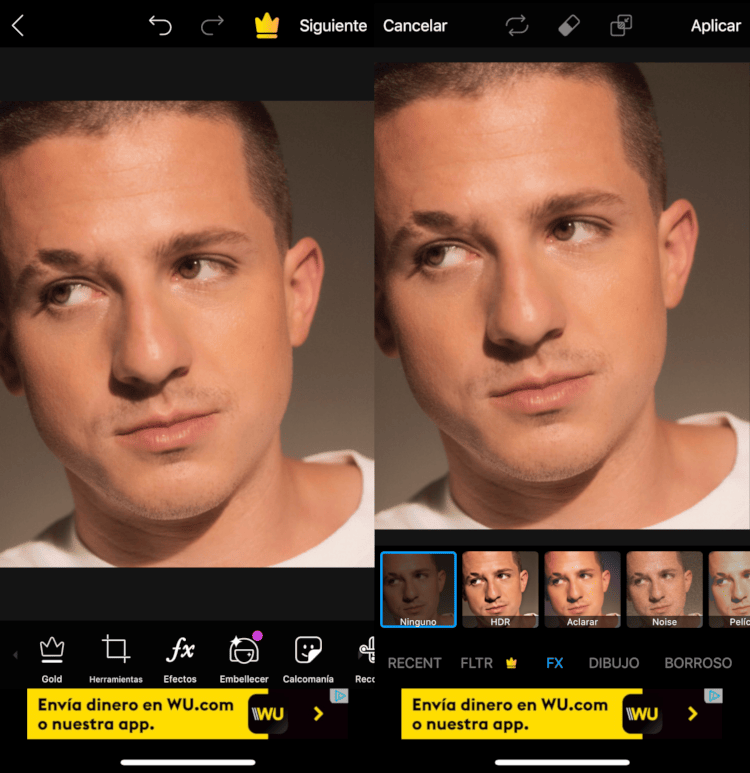The height and width of the screenshot is (773, 750).
Task: Select the HDR effect thumbnail
Action: 500,589
